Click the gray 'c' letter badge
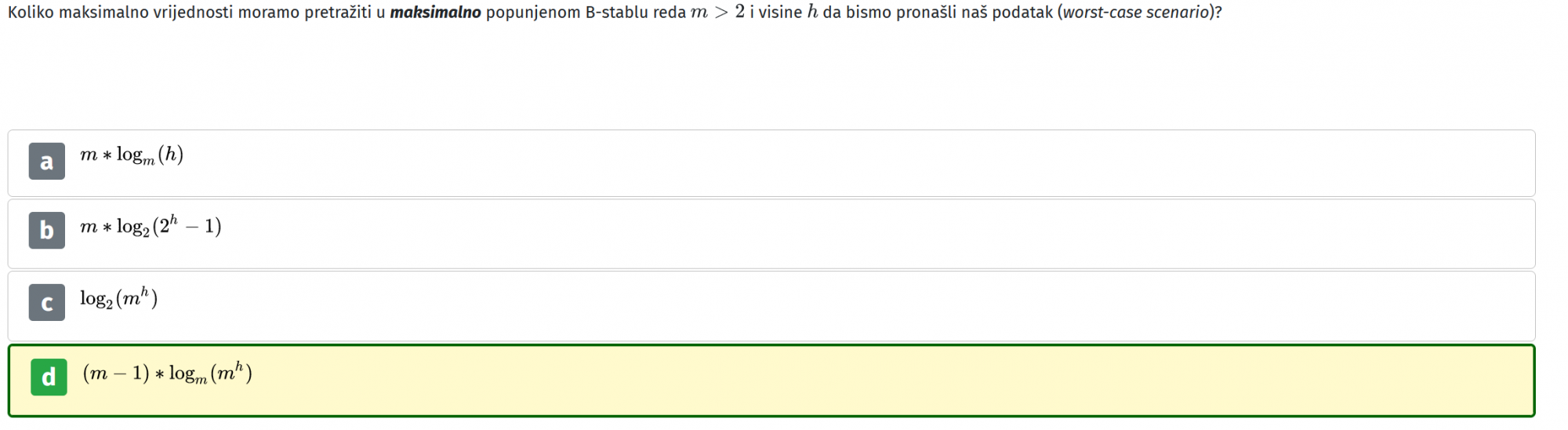 pyautogui.click(x=47, y=303)
